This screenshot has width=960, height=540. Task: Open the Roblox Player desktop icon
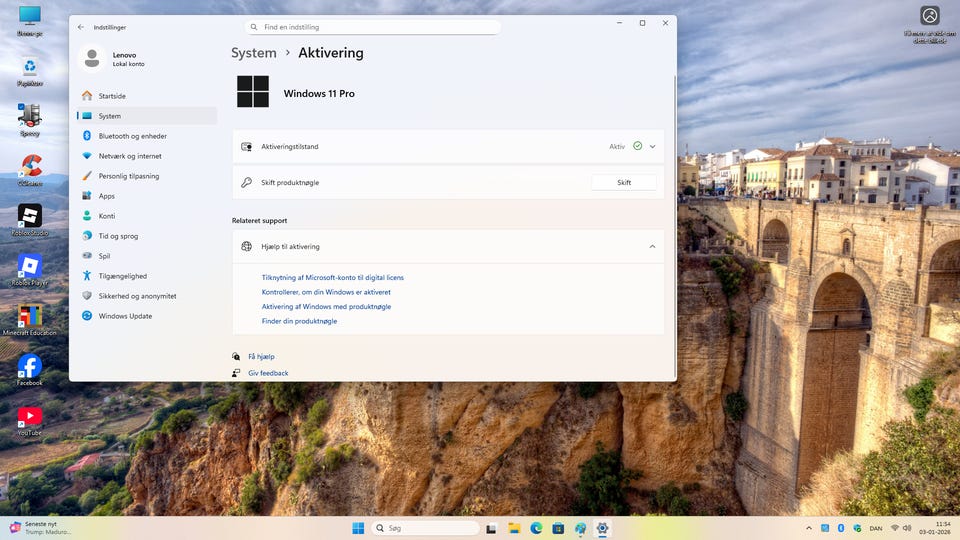click(30, 266)
